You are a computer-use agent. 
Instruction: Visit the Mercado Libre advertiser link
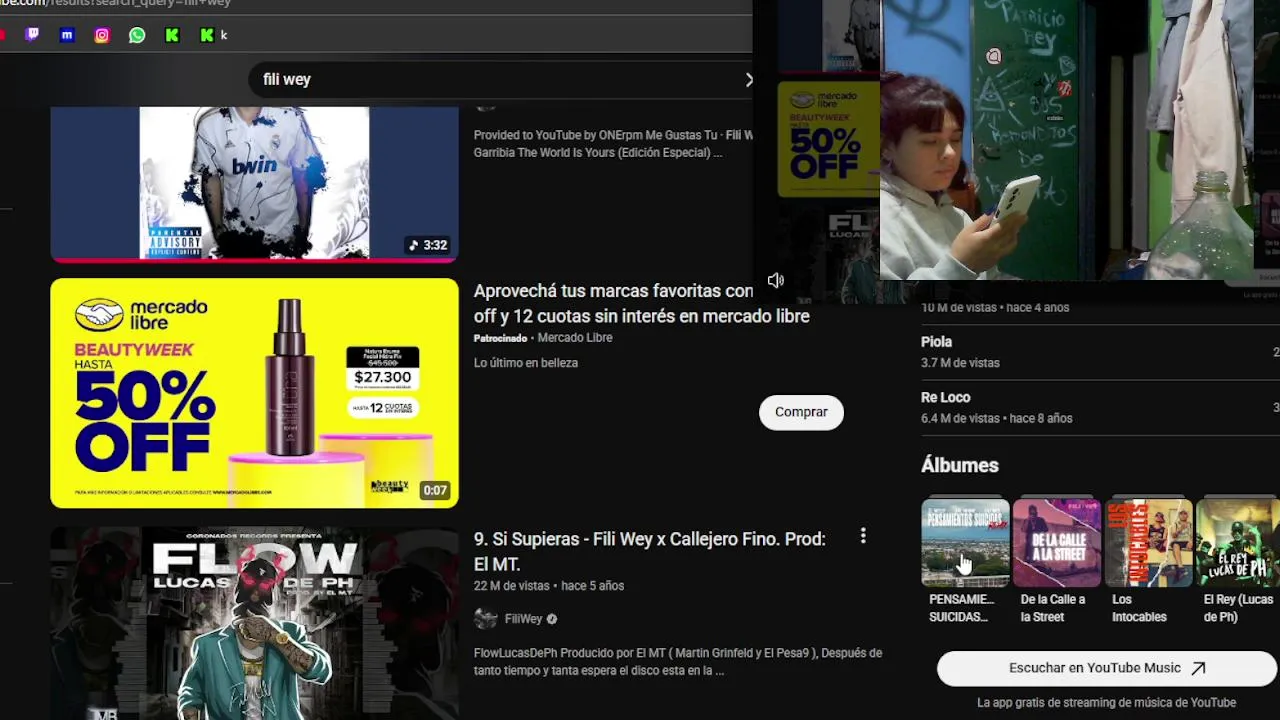tap(575, 338)
